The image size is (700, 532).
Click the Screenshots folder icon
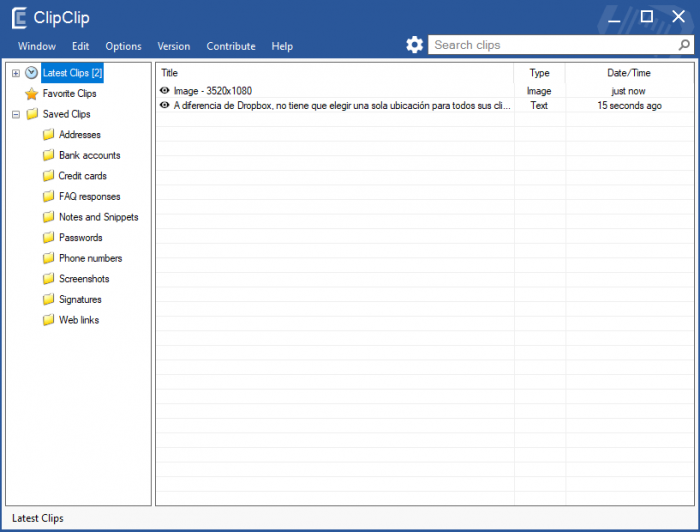point(48,278)
